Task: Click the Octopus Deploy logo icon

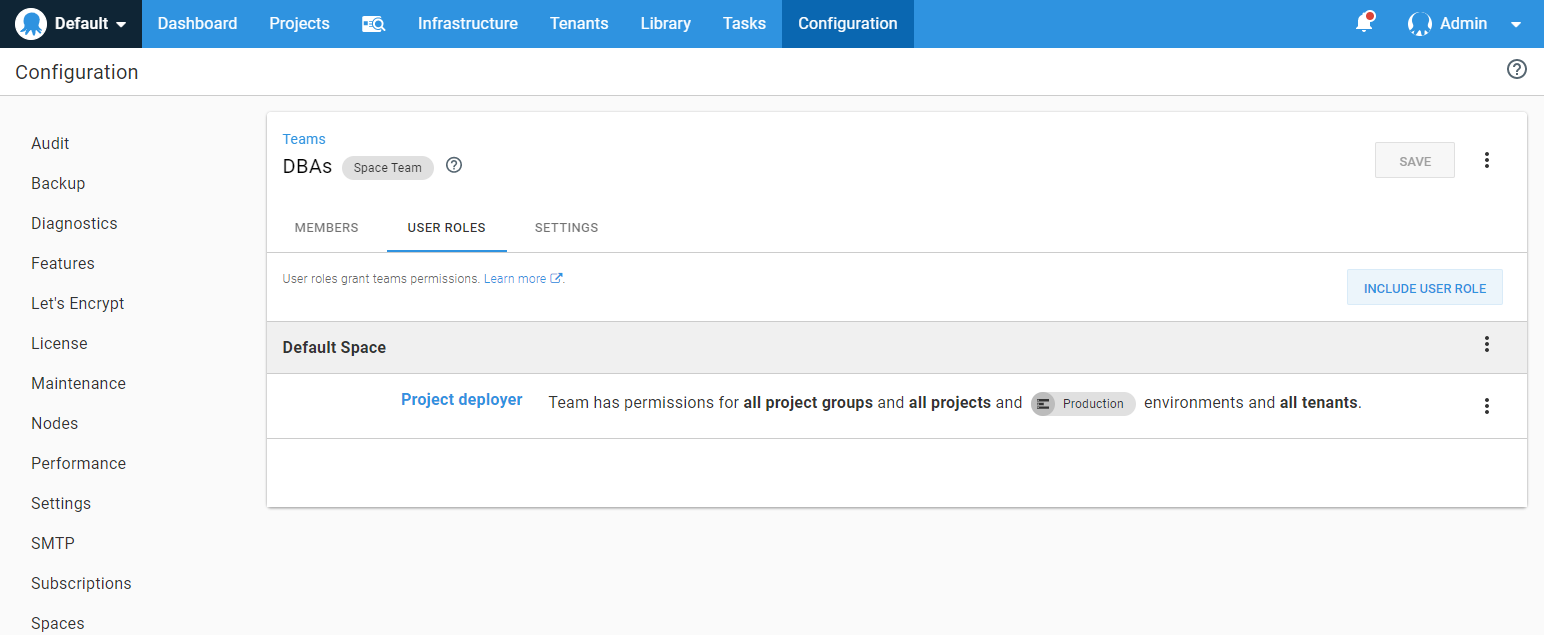Action: click(31, 24)
